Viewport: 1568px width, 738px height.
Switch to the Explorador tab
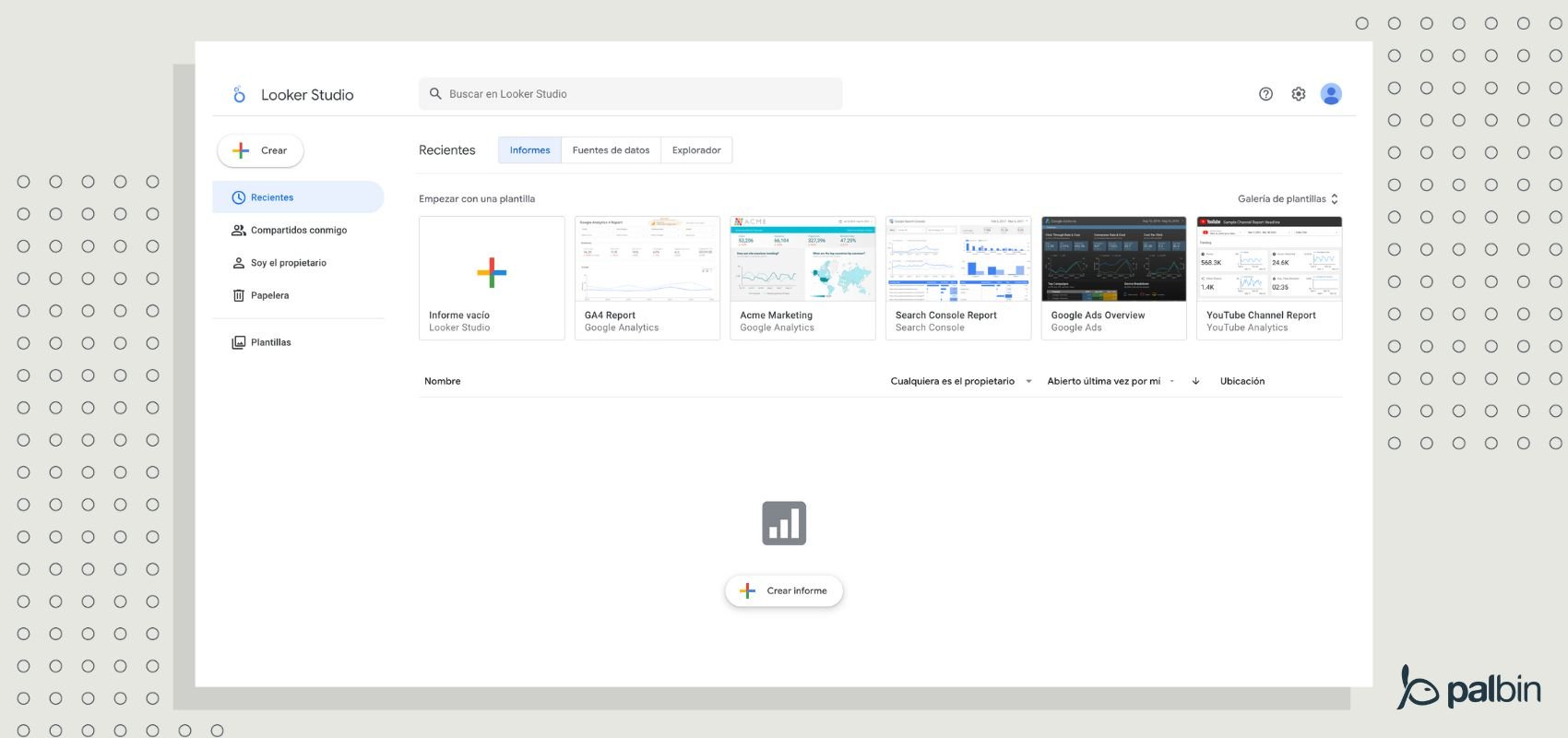[696, 150]
